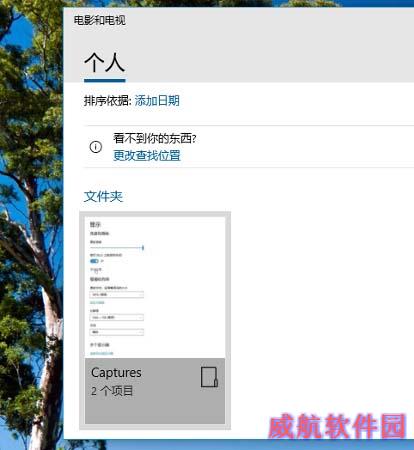Click the folder icon on the Captures tile
The width and height of the screenshot is (414, 450).
(x=209, y=377)
